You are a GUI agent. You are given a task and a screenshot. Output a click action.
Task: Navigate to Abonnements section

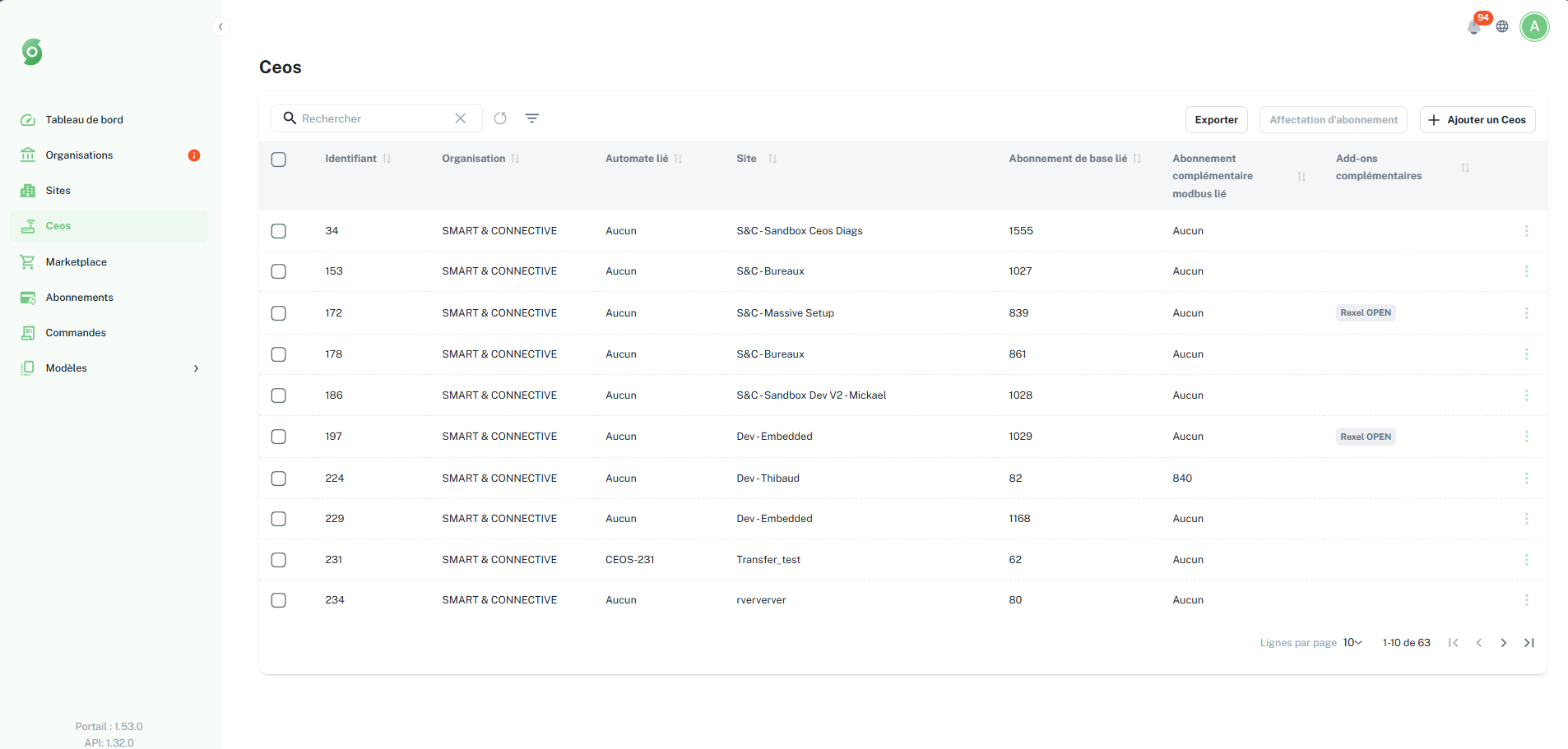(x=79, y=298)
